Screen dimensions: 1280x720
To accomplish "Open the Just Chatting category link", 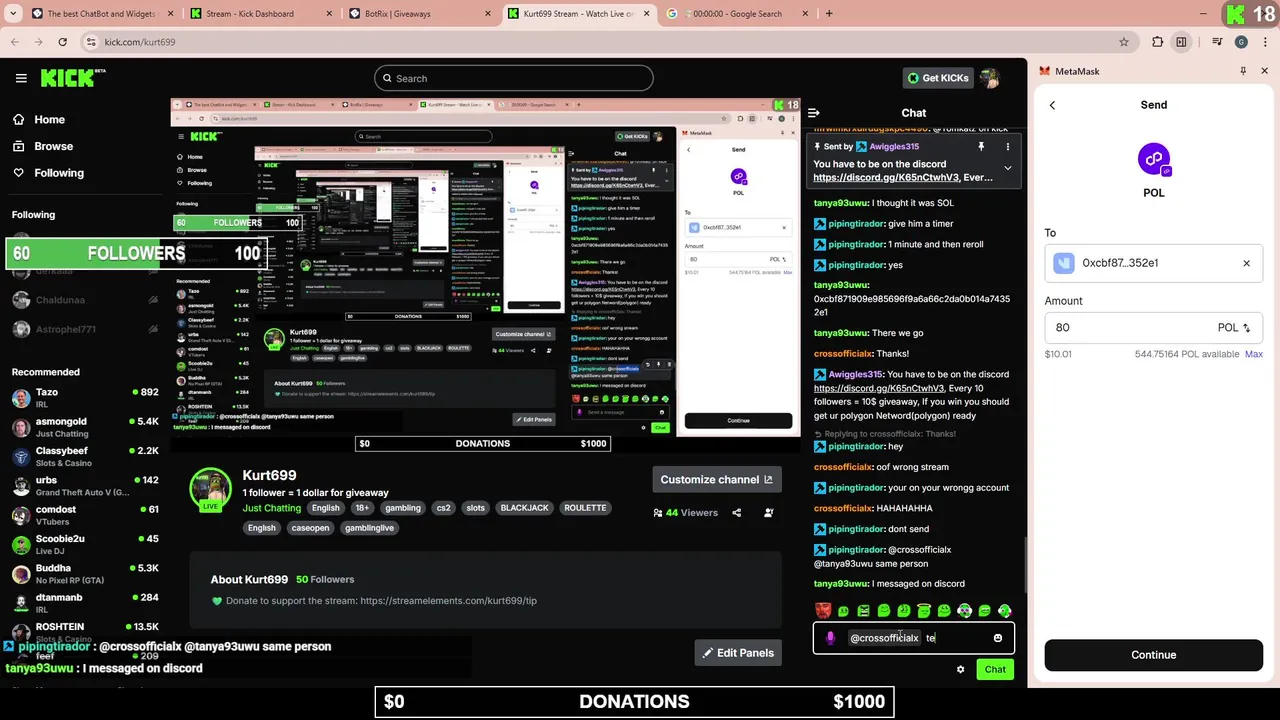I will pos(272,508).
